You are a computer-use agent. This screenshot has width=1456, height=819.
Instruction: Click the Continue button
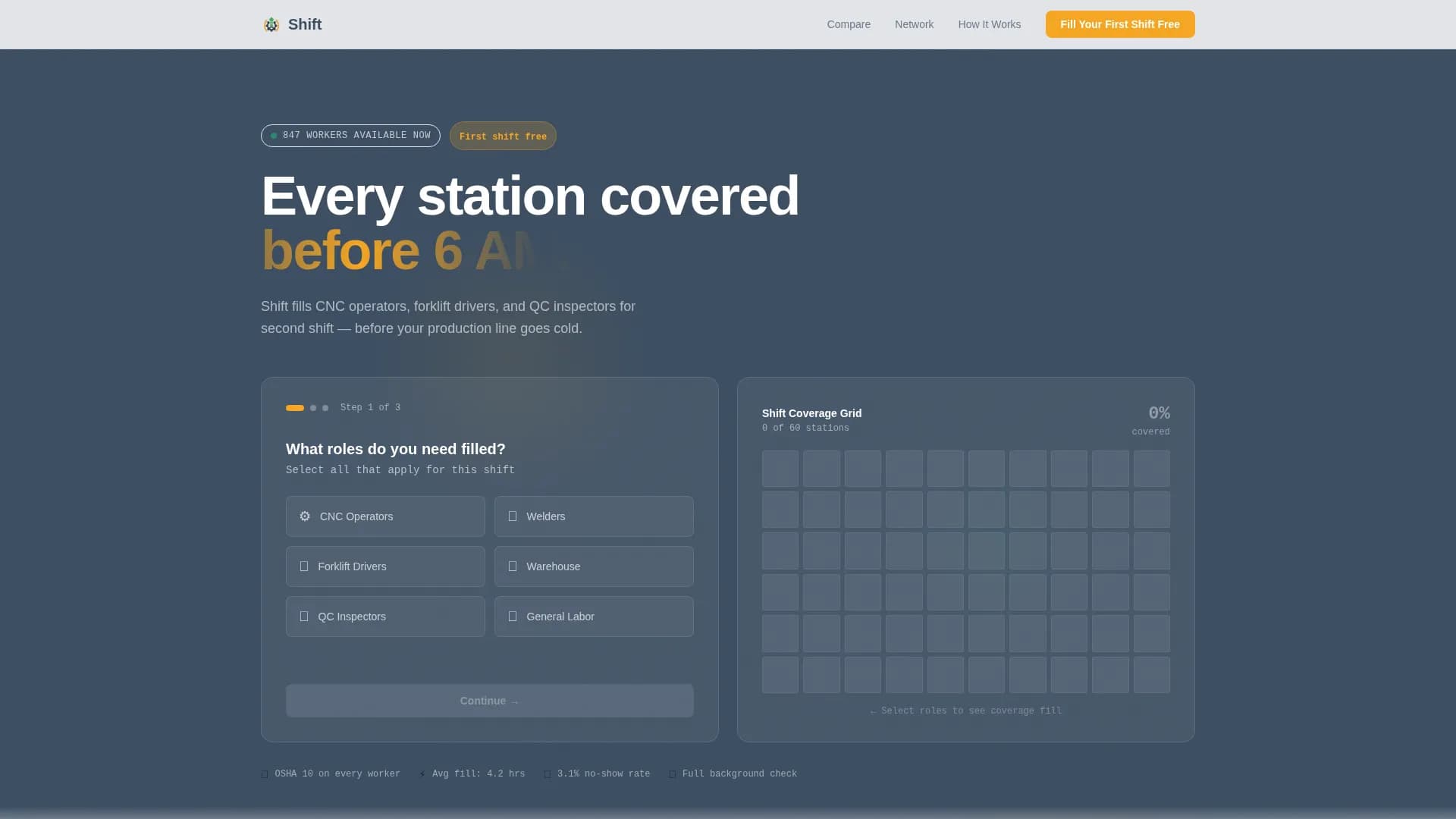(489, 701)
